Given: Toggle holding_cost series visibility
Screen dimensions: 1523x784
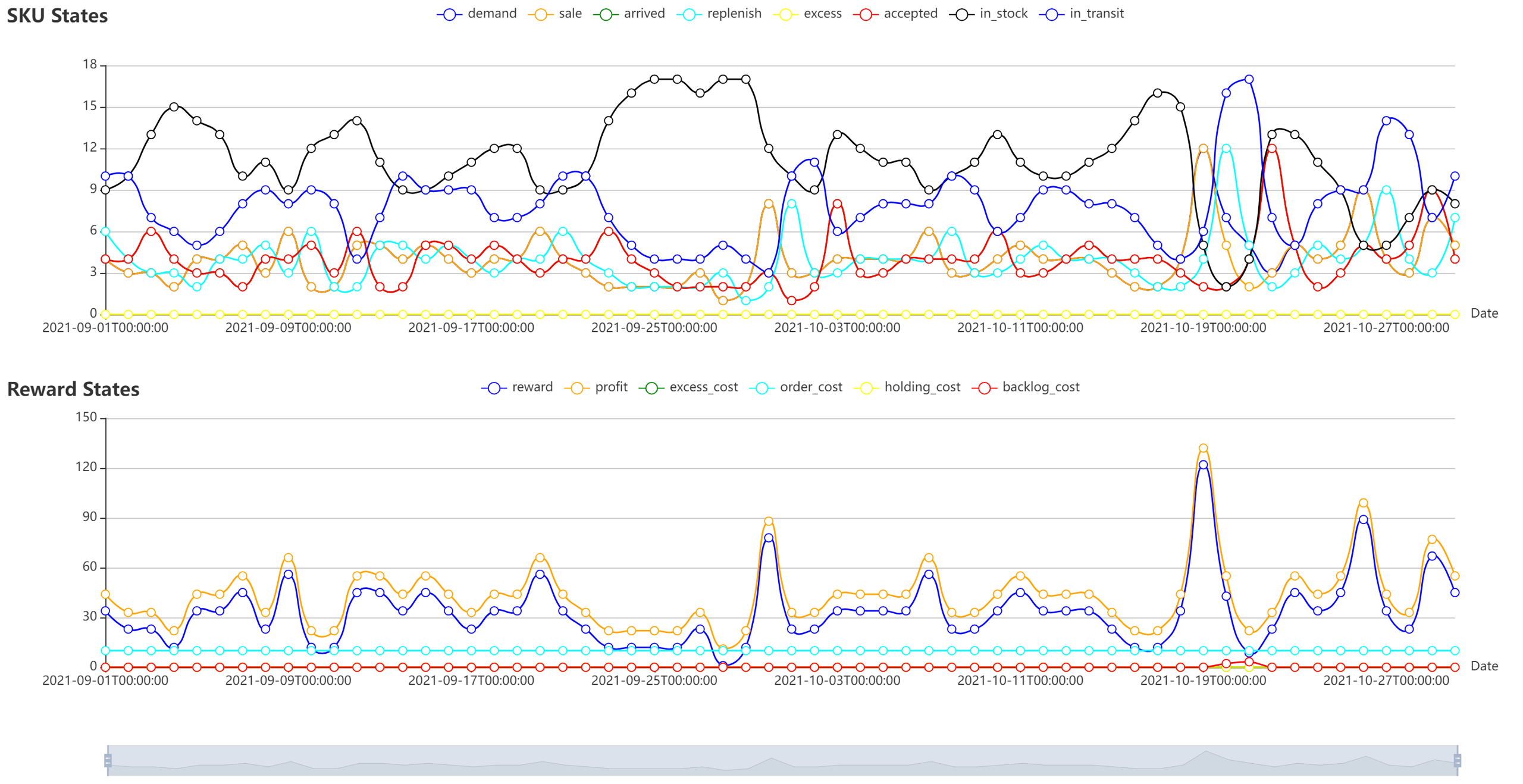Looking at the screenshot, I should tap(922, 387).
